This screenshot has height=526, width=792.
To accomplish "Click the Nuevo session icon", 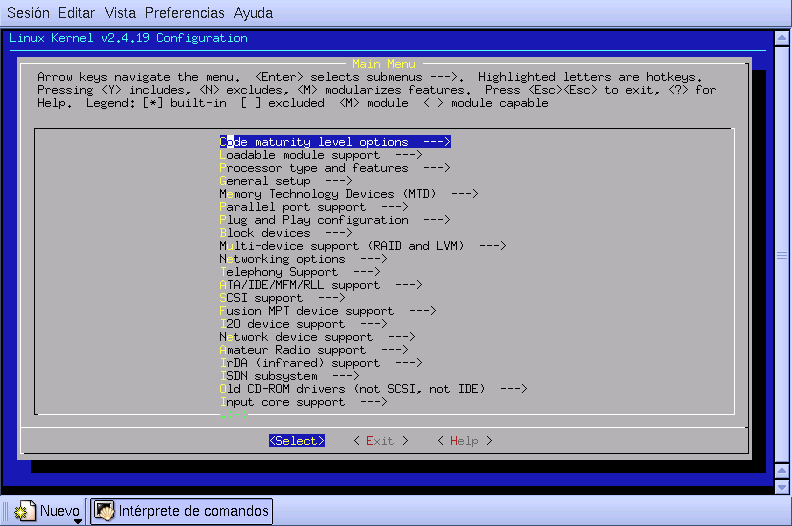I will [x=25, y=511].
